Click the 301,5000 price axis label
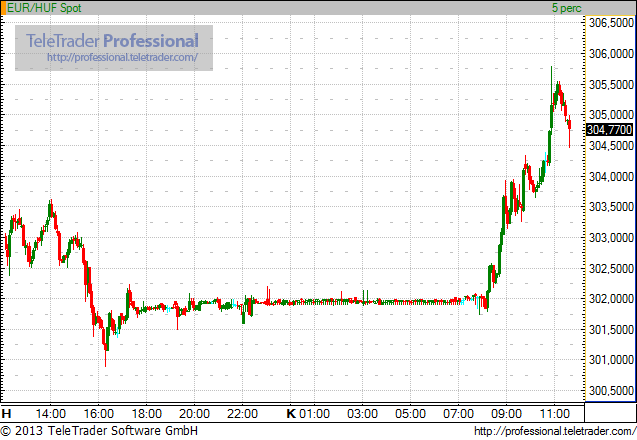 (611, 329)
